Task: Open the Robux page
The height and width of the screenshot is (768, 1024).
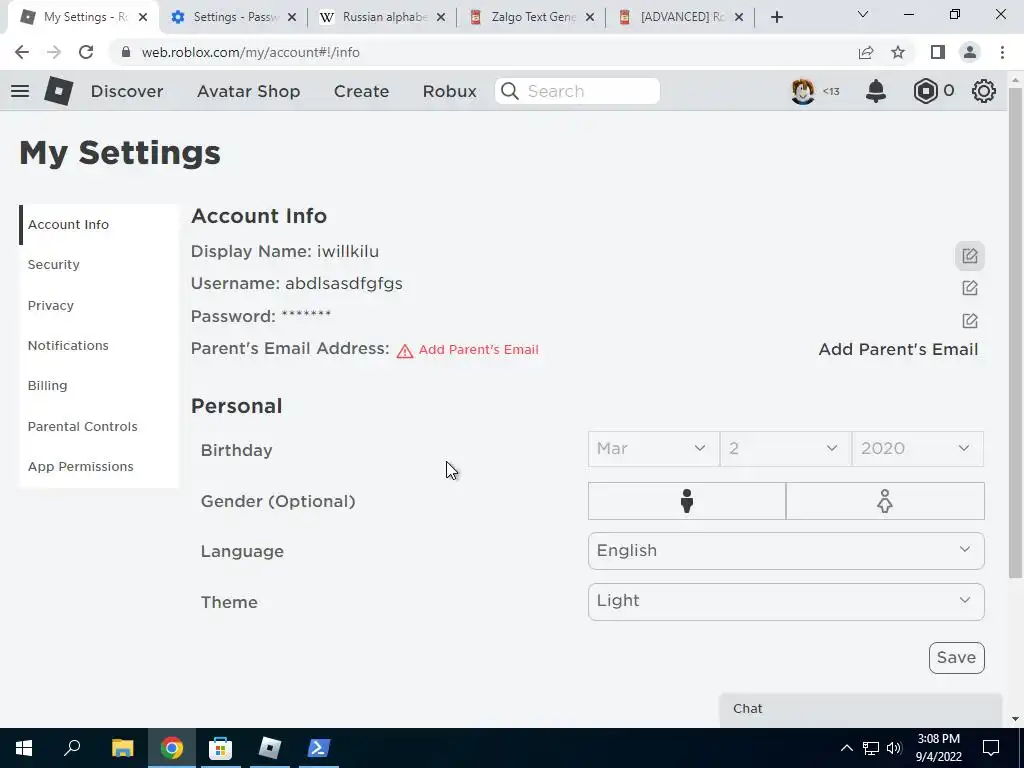Action: (450, 91)
